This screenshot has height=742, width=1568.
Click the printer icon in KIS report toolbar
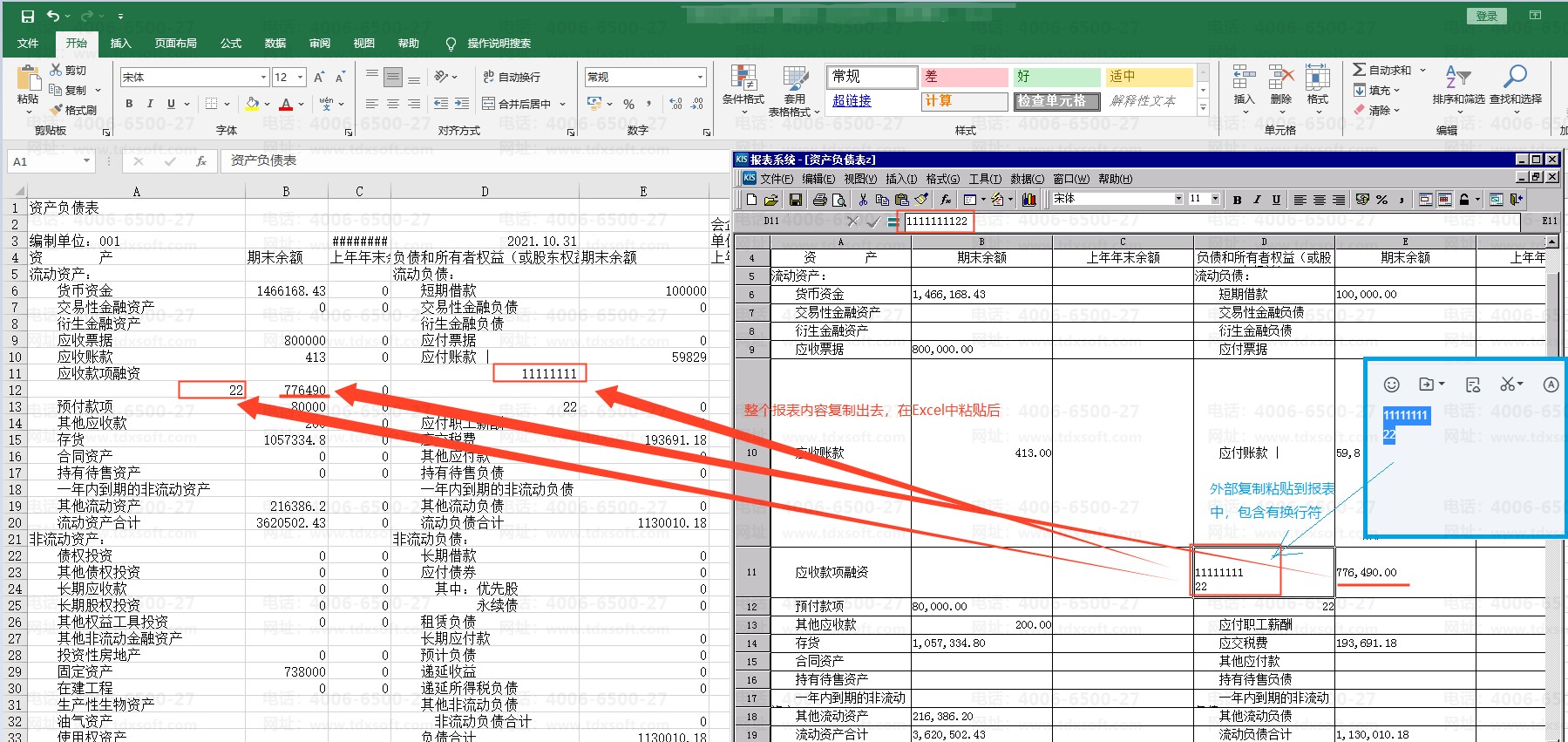point(819,200)
